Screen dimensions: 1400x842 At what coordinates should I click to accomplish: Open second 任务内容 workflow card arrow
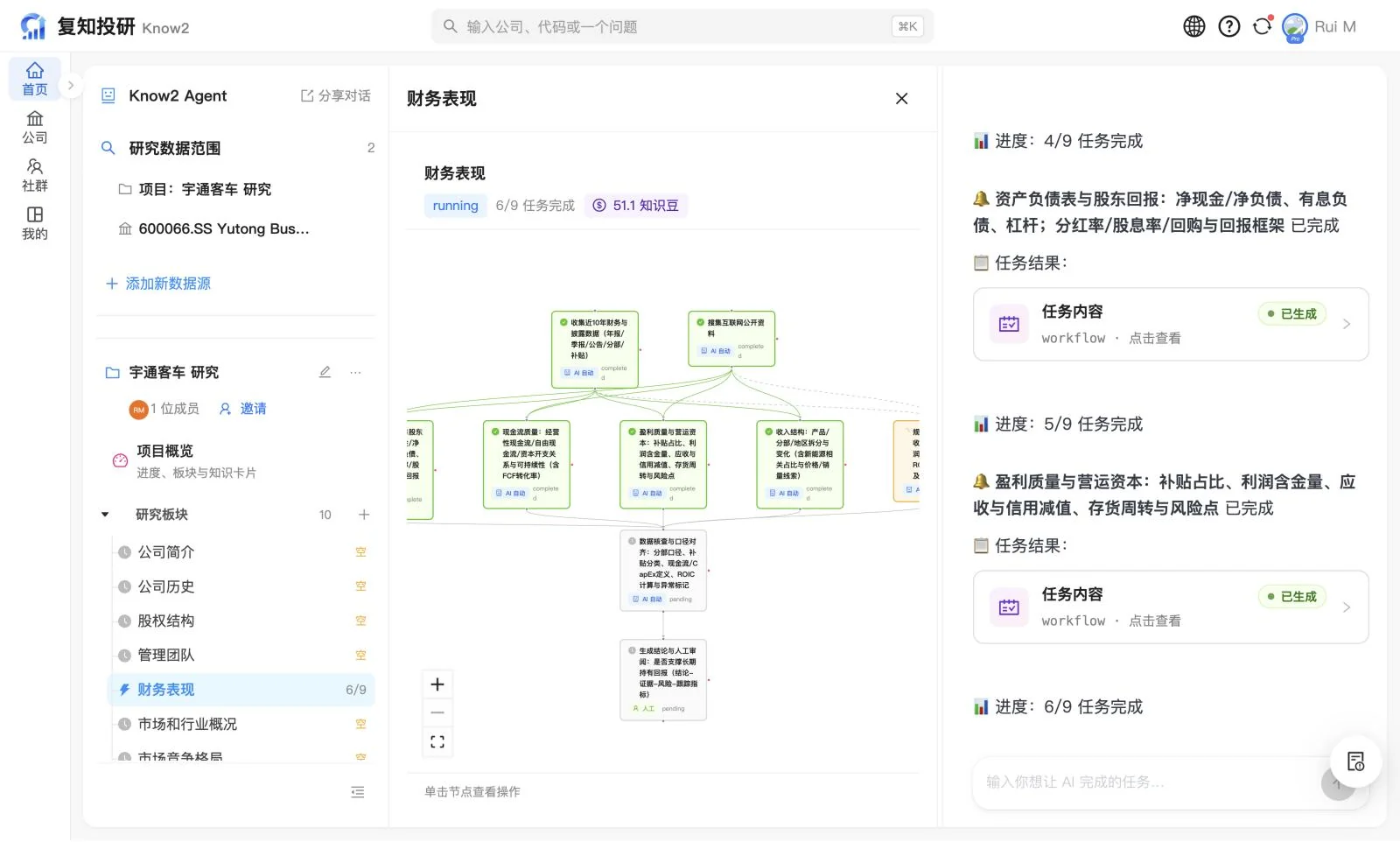tap(1347, 607)
